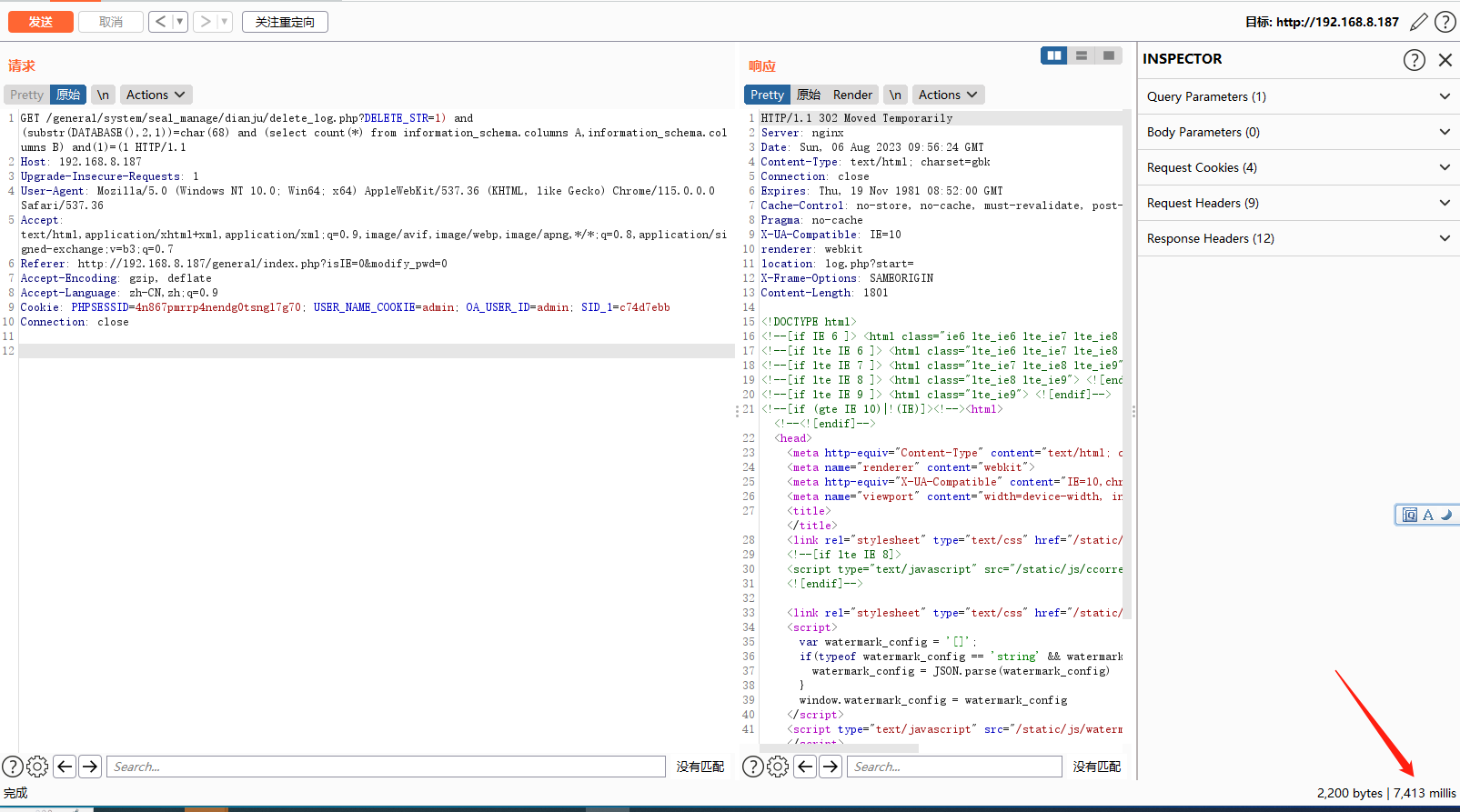Click the Host header line
Viewport: 1460px width, 812px height.
(81, 162)
